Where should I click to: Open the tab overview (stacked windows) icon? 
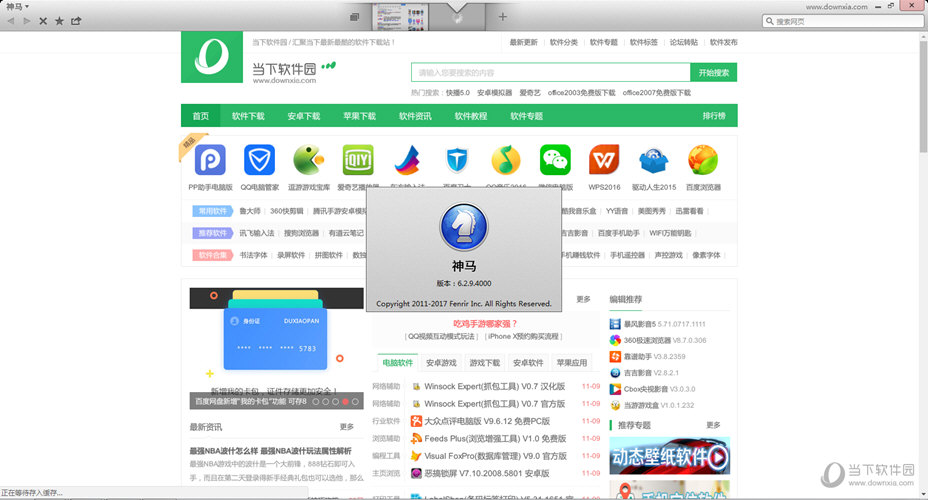click(354, 17)
